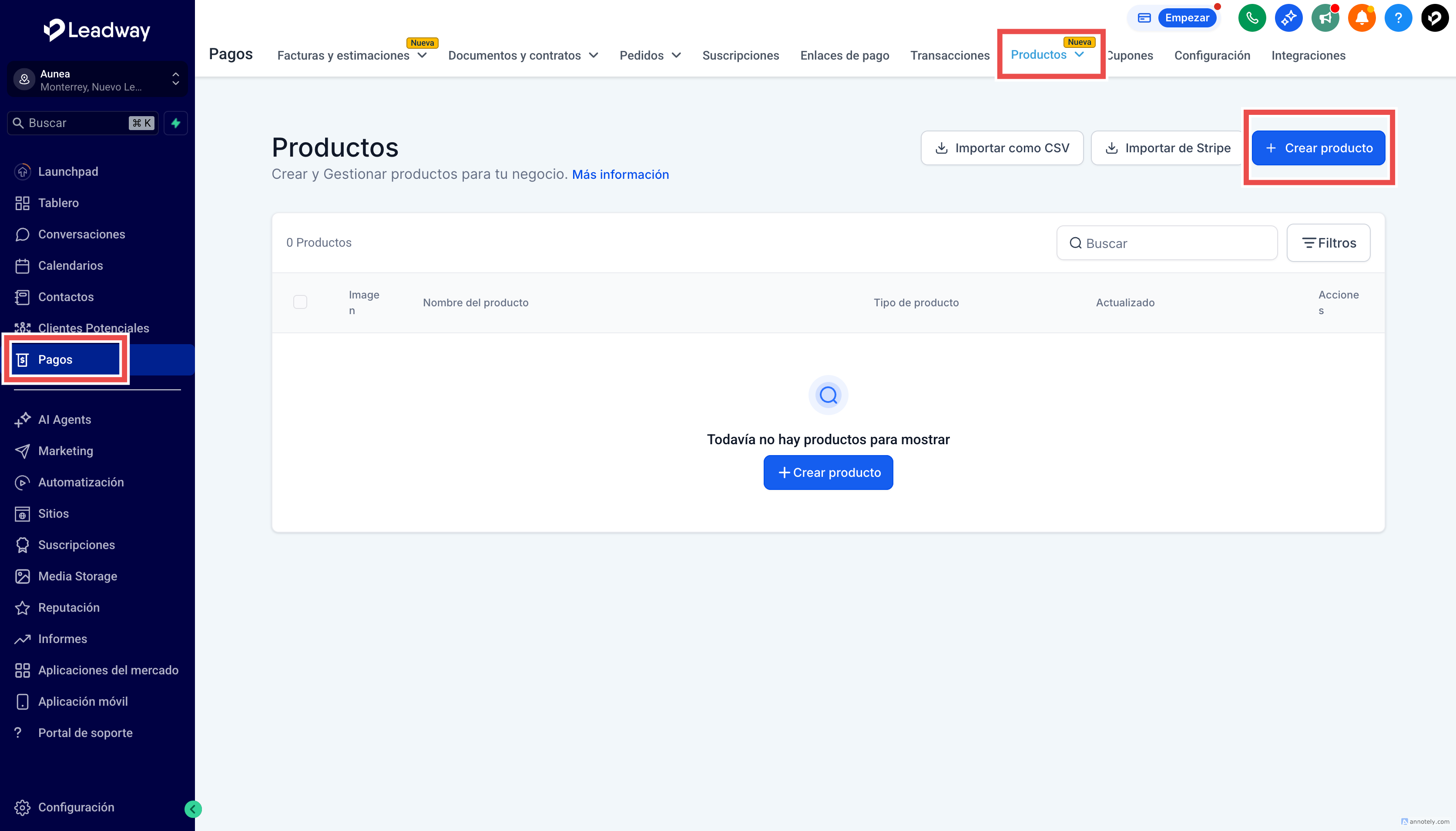Open the notifications bell icon
This screenshot has height=831, width=1456.
pos(1361,18)
